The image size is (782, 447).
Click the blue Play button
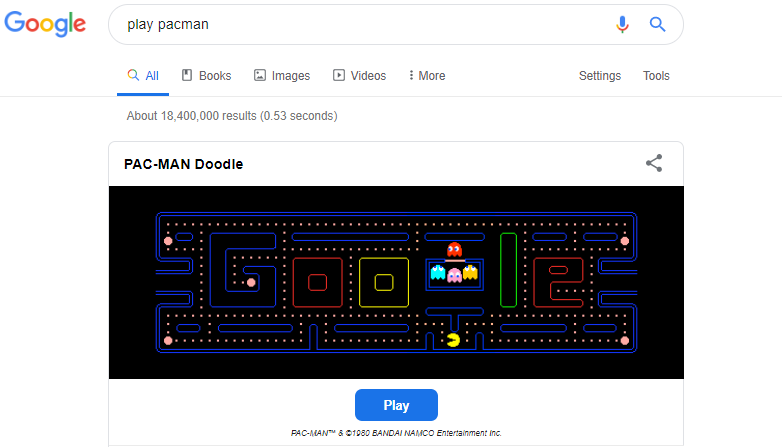click(396, 405)
